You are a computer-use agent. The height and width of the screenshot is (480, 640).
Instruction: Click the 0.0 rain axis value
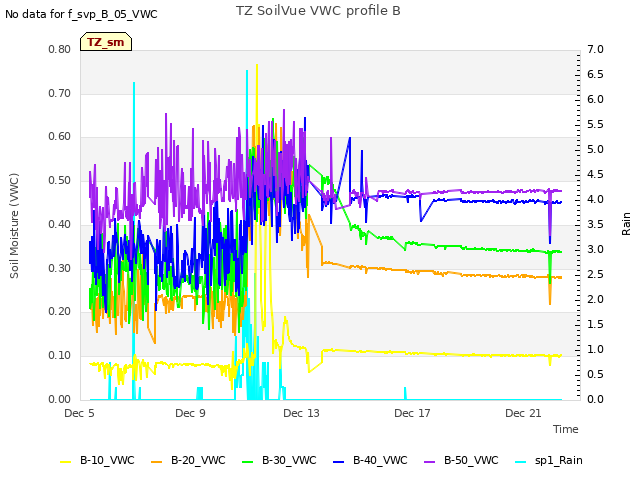tap(595, 399)
